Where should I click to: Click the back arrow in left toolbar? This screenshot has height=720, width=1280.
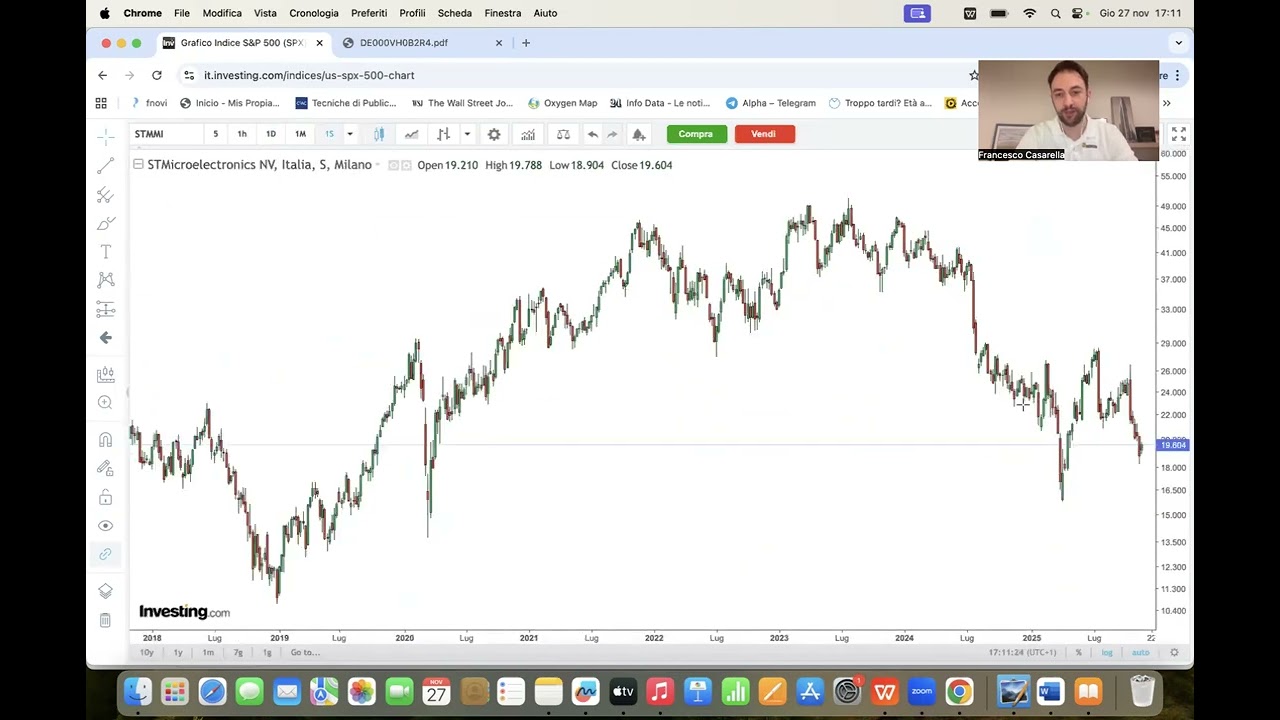tap(105, 338)
